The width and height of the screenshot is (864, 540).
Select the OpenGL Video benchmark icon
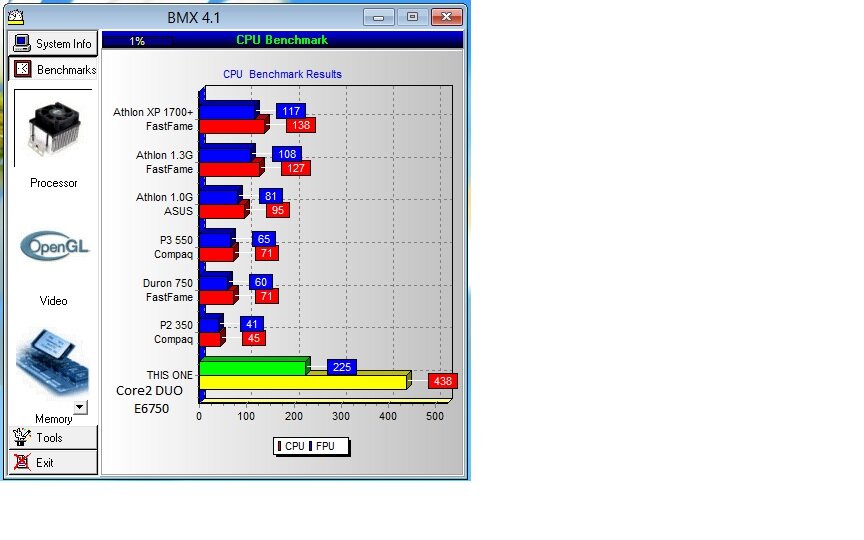53,246
